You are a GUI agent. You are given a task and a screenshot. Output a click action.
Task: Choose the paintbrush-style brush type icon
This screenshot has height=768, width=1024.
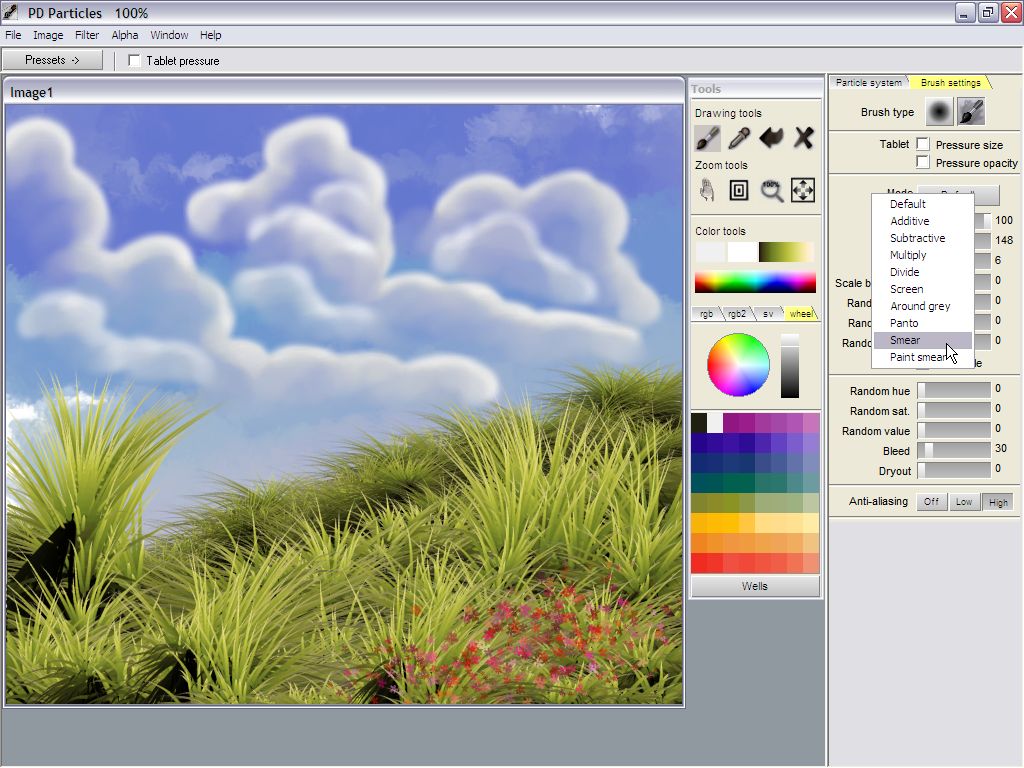[970, 112]
